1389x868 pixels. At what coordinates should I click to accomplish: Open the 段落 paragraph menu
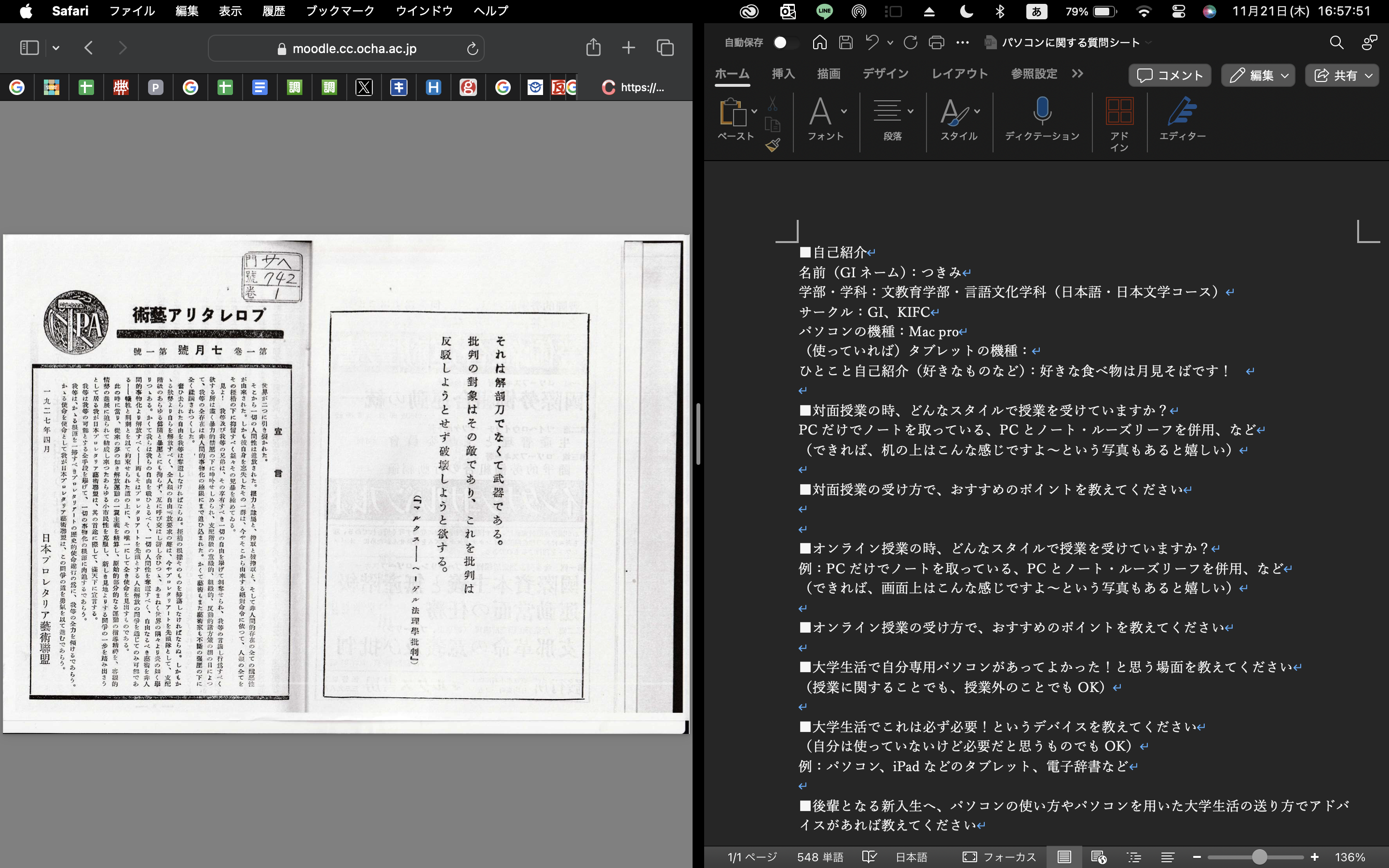pos(893,120)
